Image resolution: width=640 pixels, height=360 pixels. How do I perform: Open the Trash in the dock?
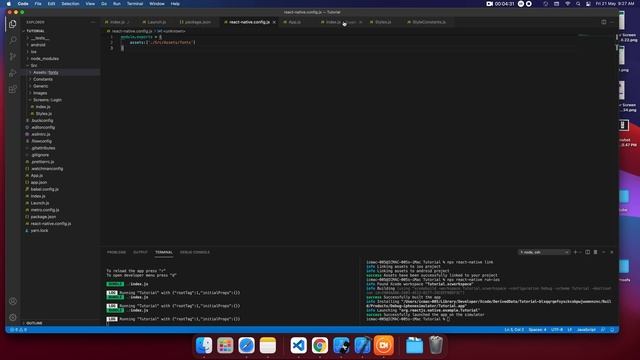coord(436,345)
